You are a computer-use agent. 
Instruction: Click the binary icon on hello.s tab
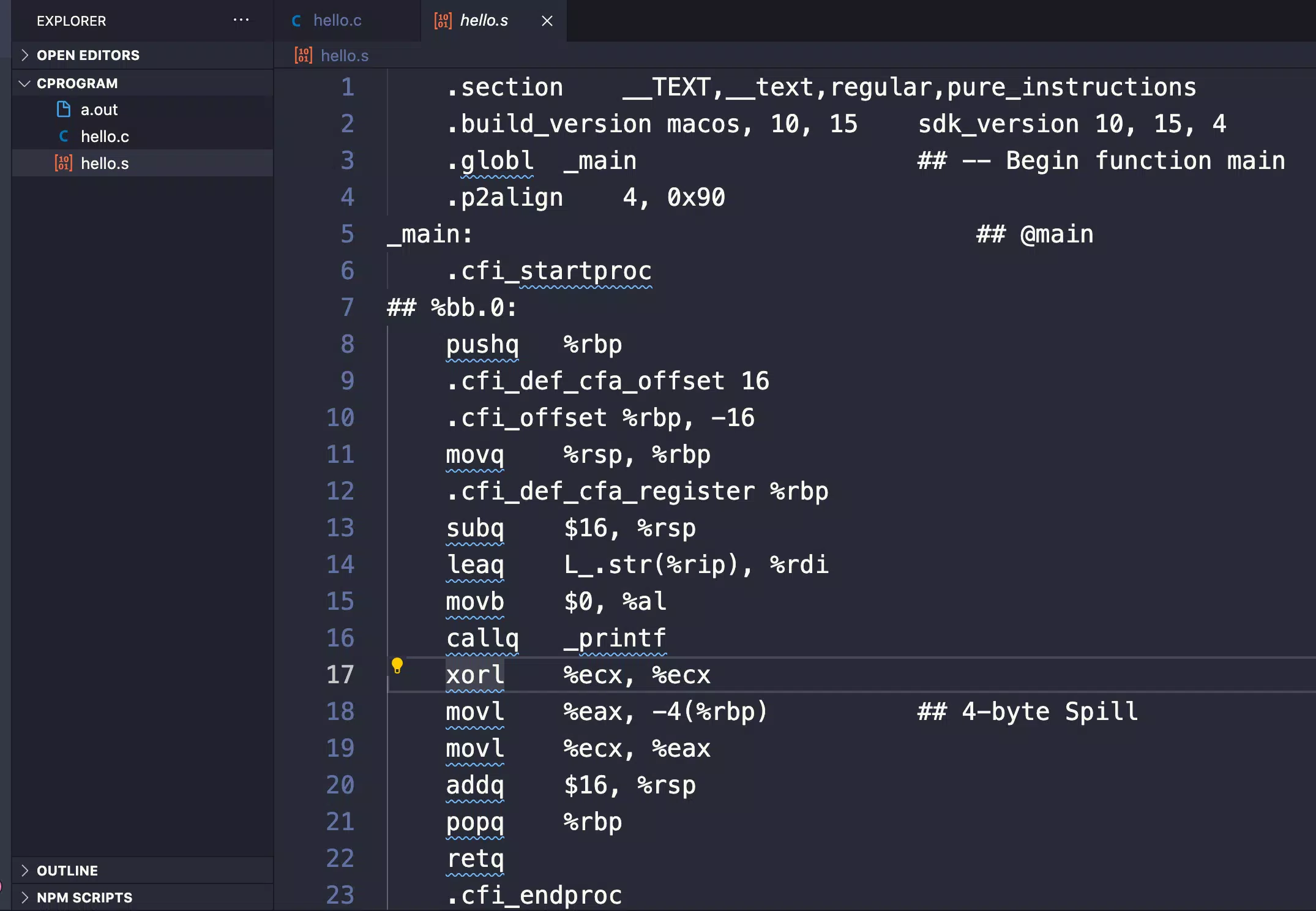point(443,21)
